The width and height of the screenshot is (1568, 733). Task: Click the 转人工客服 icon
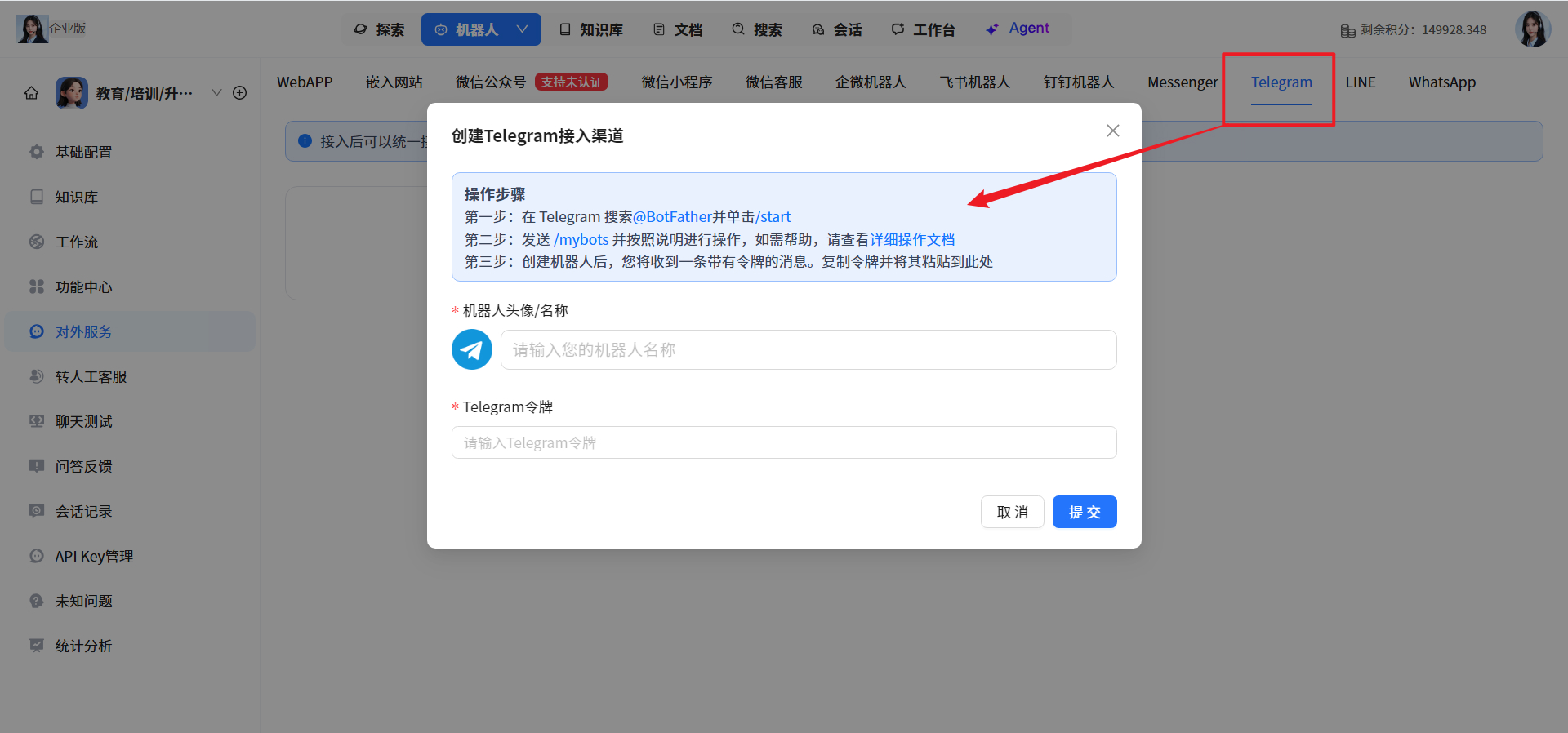(x=36, y=376)
